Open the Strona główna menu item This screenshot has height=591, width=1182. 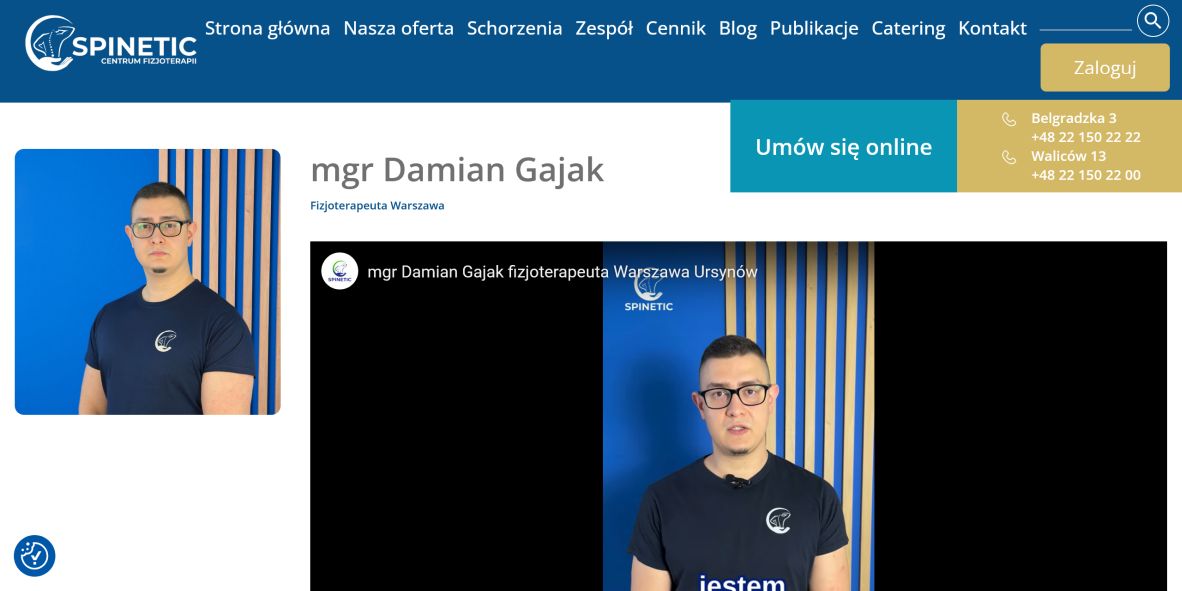(268, 29)
